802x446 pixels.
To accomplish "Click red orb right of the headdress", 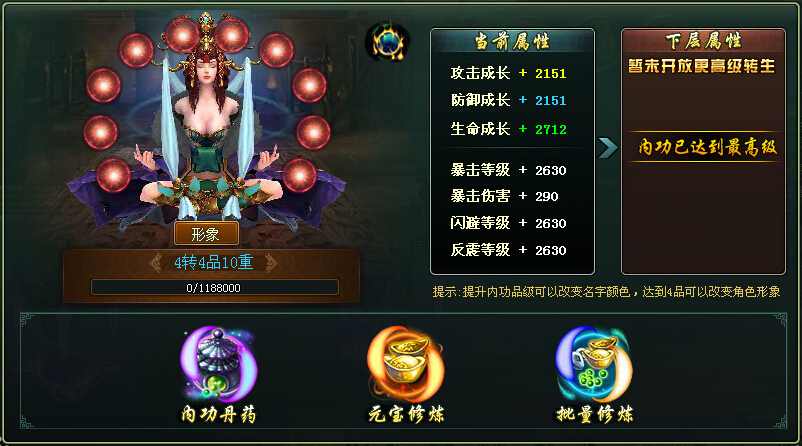I will pyautogui.click(x=231, y=35).
